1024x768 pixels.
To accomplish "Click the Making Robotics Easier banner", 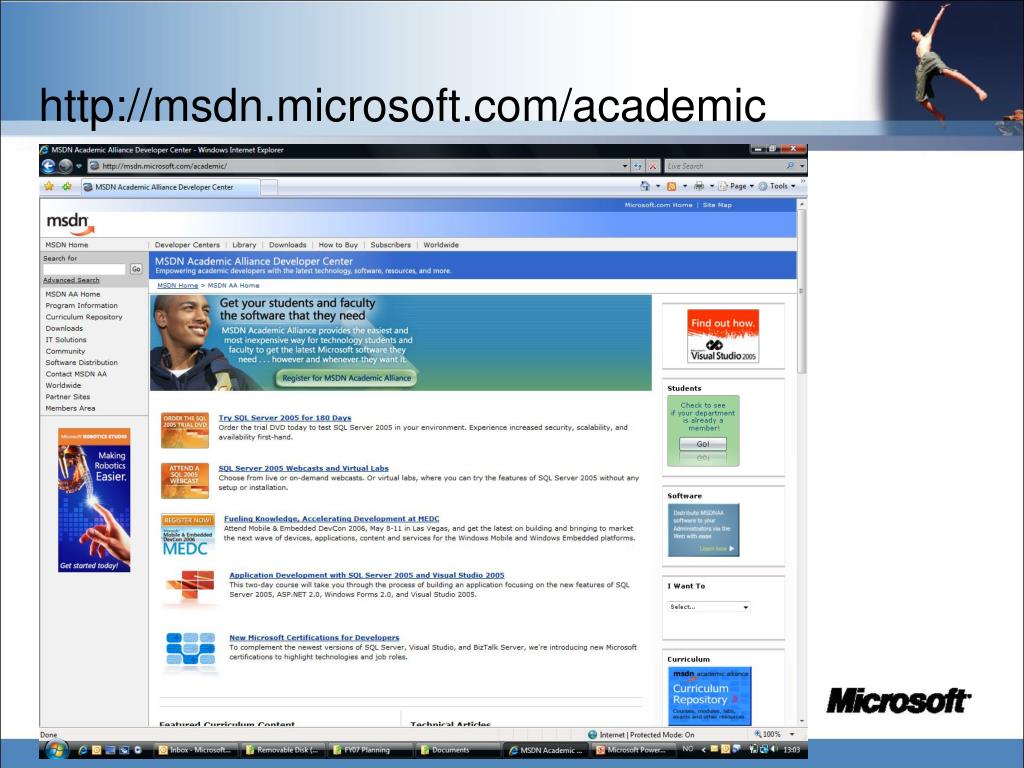I will (94, 500).
